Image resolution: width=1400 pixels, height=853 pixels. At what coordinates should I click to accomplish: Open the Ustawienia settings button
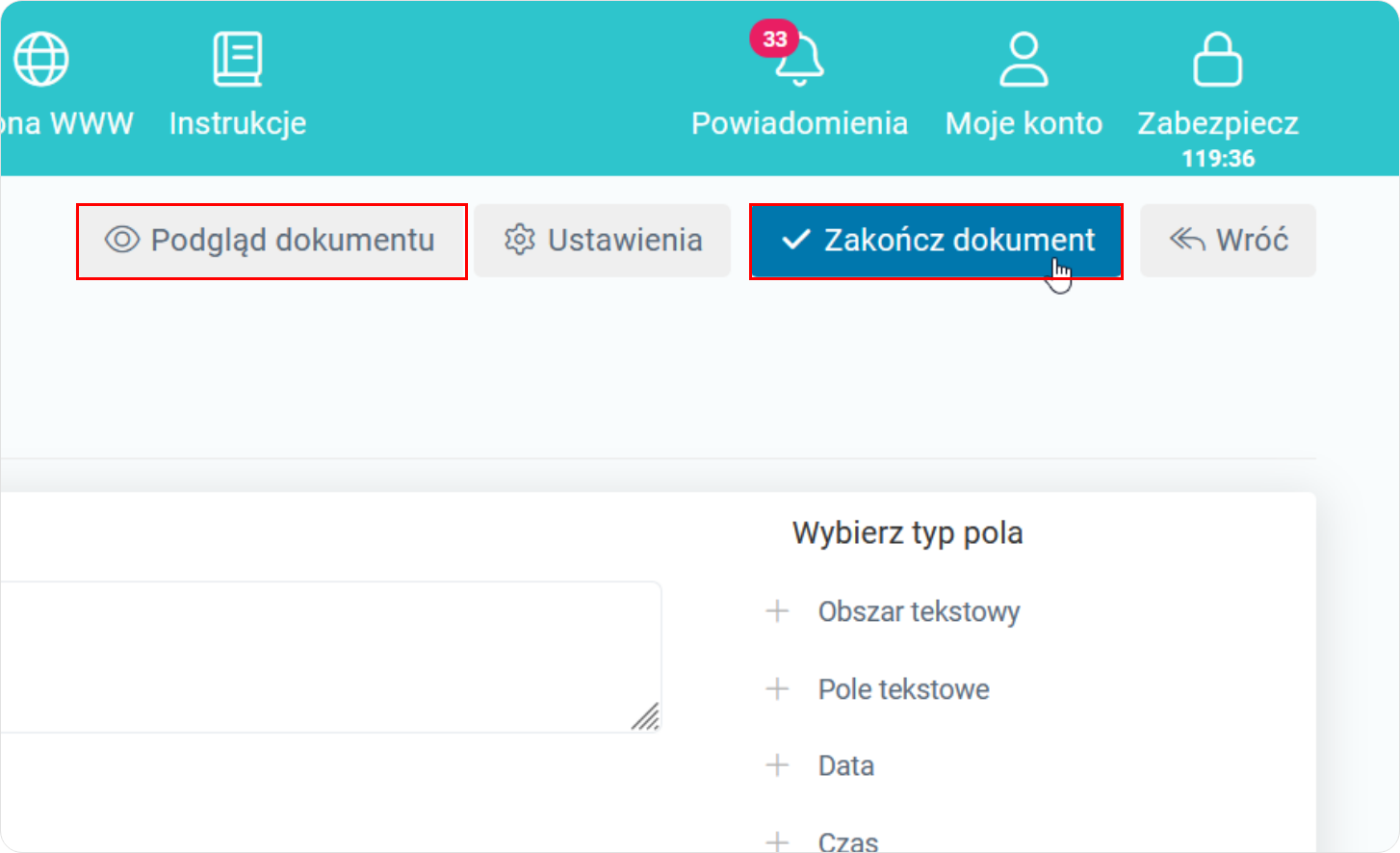click(x=603, y=241)
